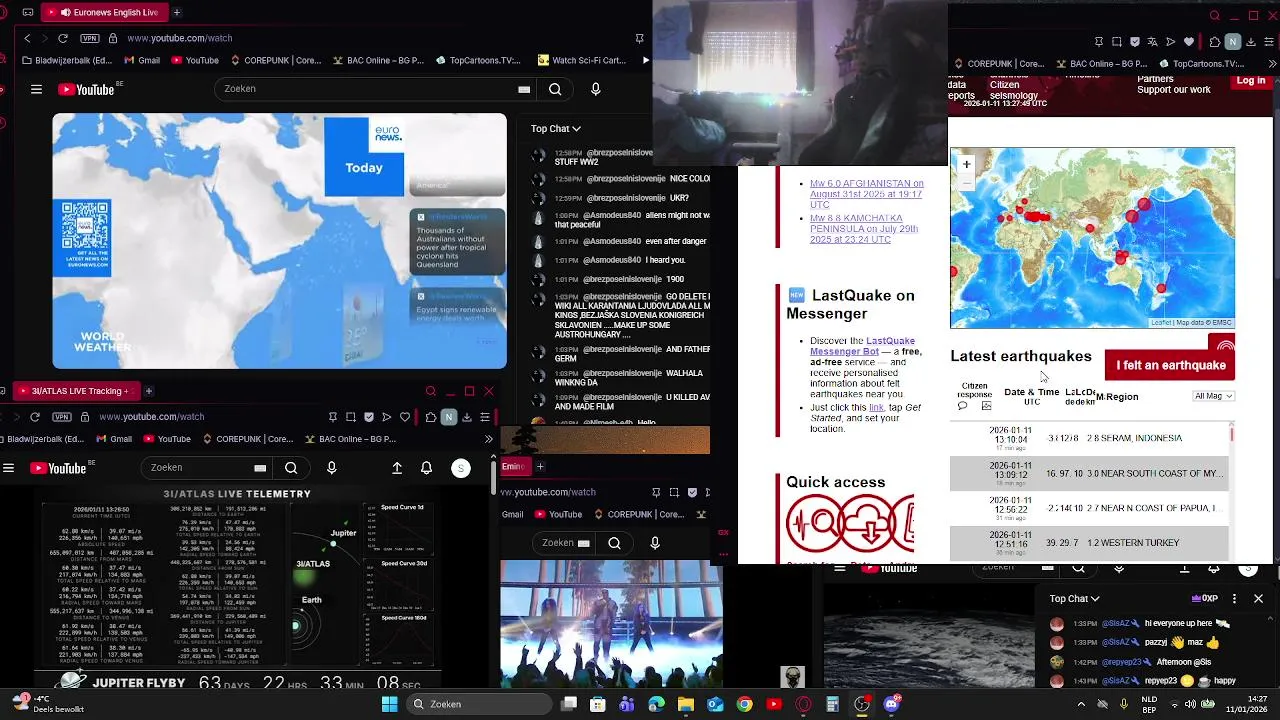The image size is (1280, 720).
Task: Reload the Euronews English Live page
Action: pos(63,38)
